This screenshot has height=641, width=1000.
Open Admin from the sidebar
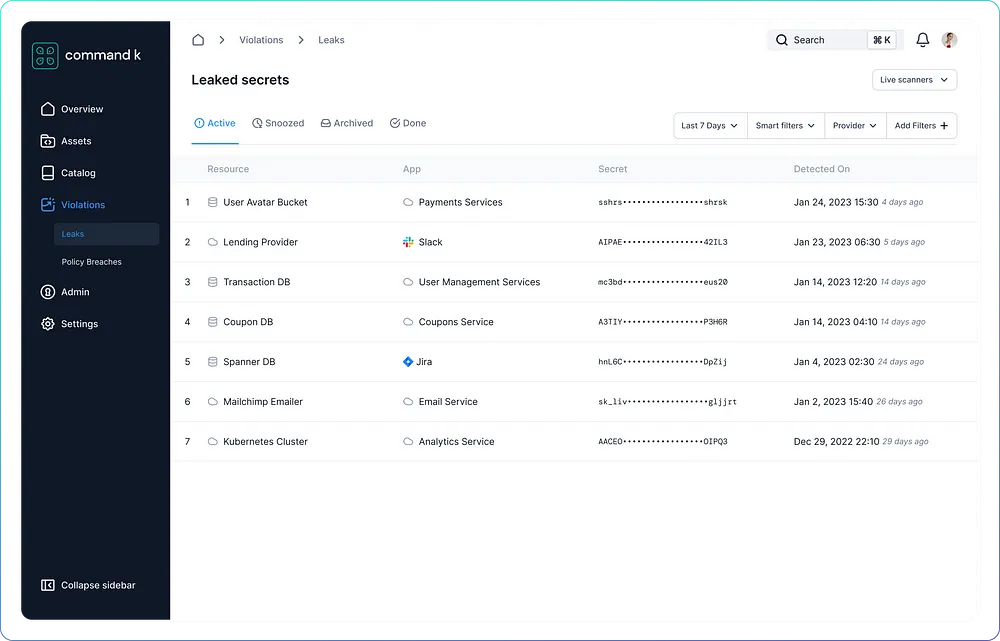(x=75, y=292)
